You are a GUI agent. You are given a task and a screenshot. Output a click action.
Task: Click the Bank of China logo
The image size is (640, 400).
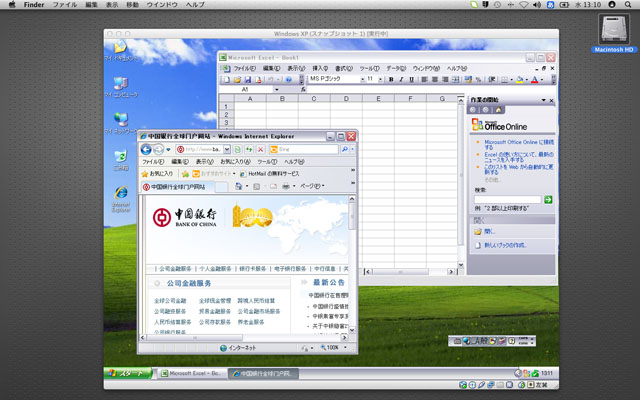pos(185,217)
